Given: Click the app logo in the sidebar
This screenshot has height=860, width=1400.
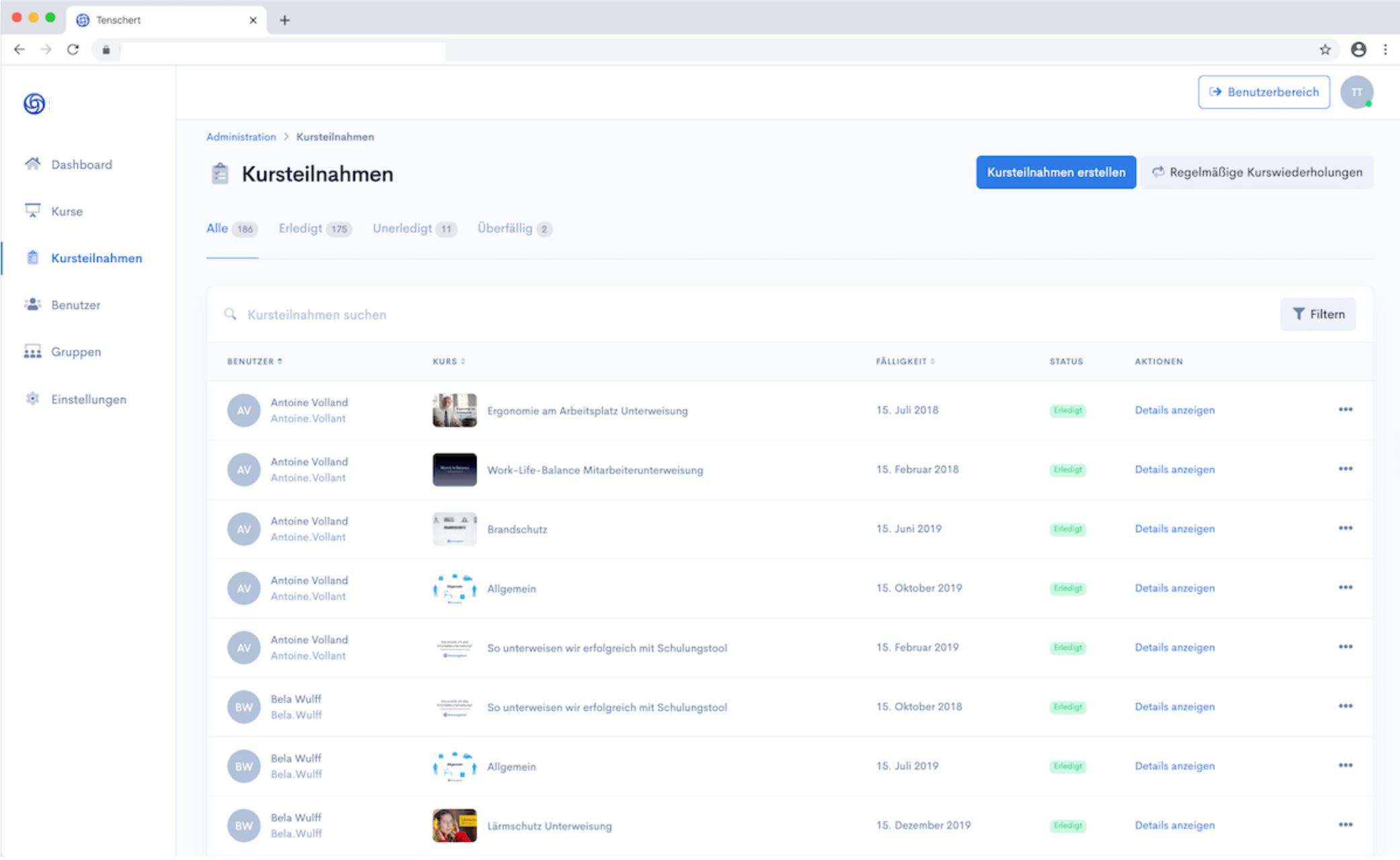Looking at the screenshot, I should point(34,103).
